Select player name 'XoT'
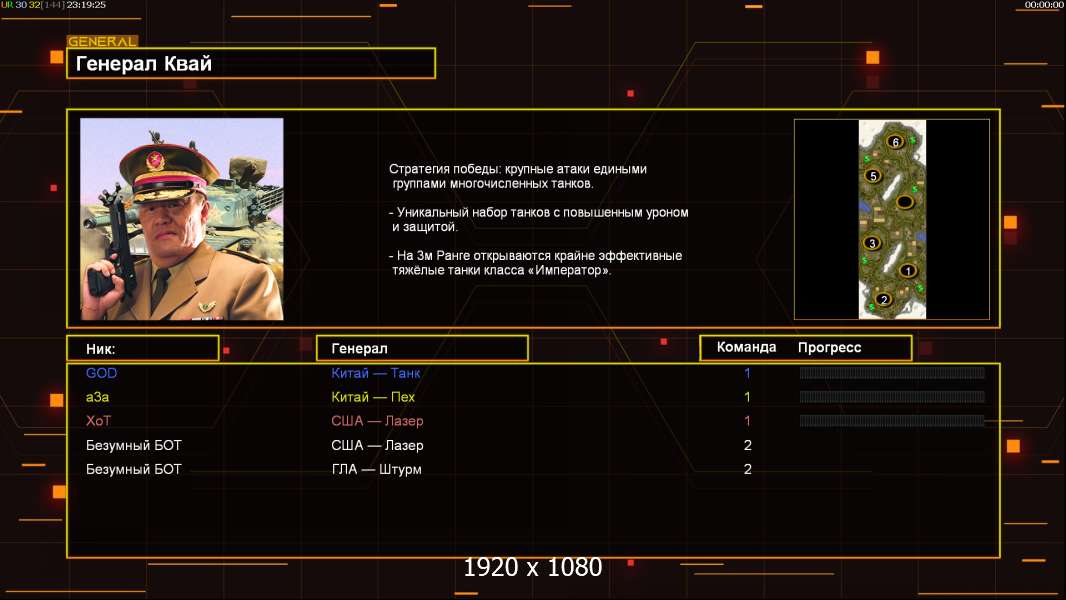The height and width of the screenshot is (600, 1066). 98,421
